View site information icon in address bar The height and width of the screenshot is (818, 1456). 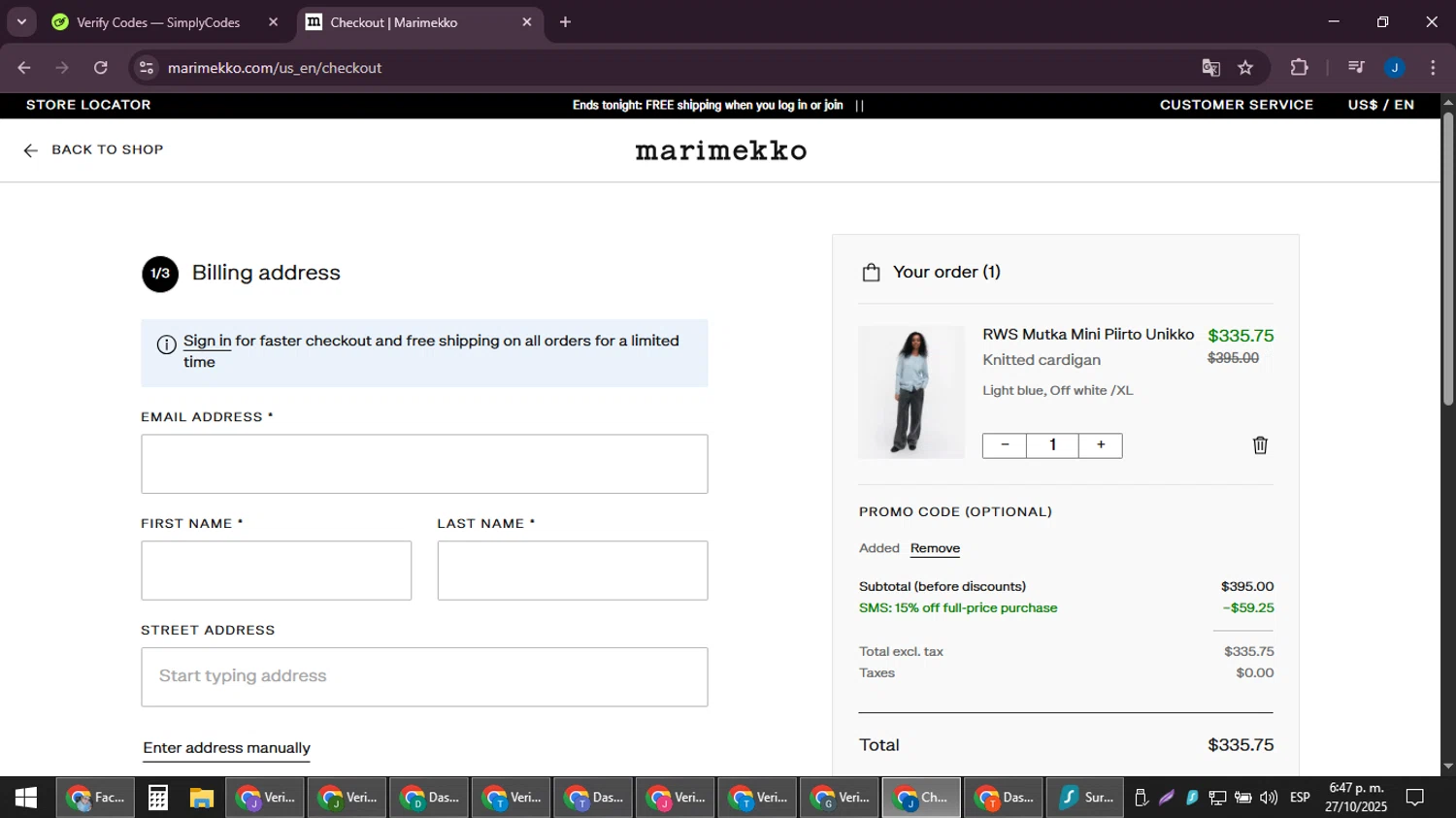[x=147, y=68]
